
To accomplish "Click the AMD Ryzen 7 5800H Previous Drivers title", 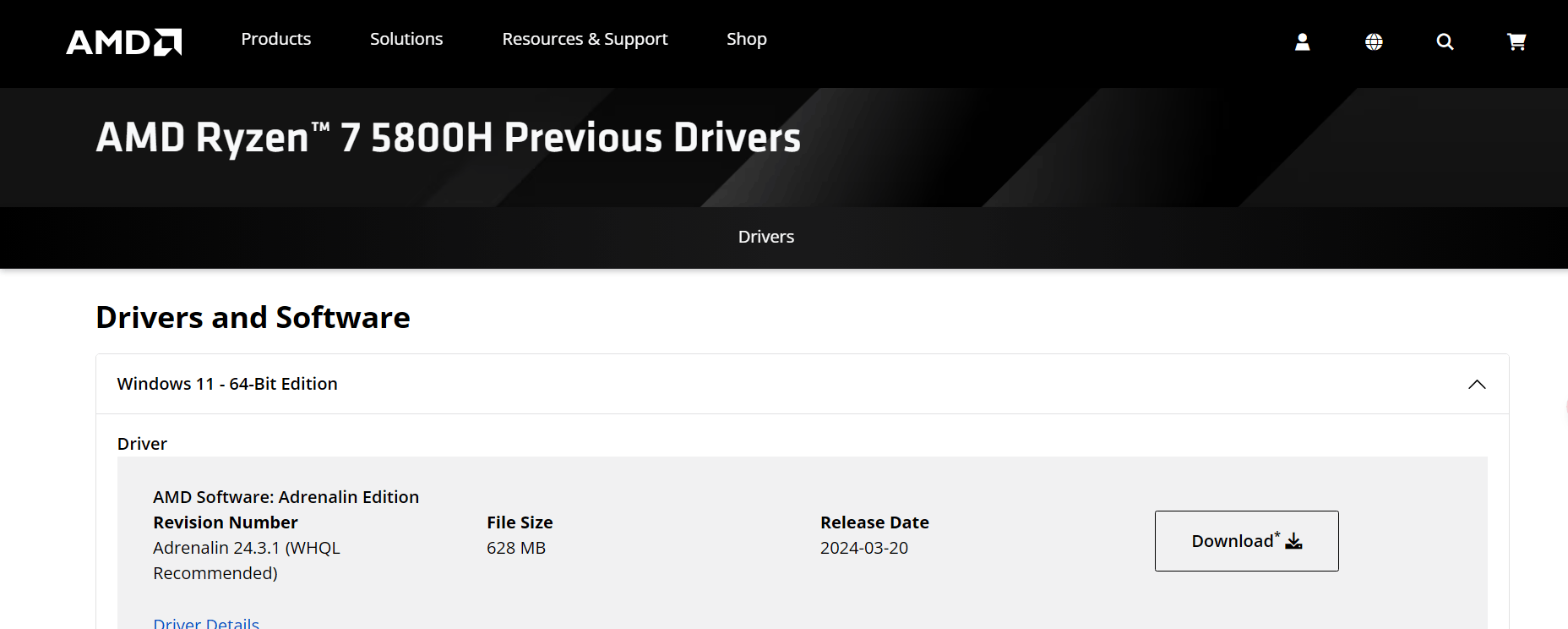I will [449, 138].
